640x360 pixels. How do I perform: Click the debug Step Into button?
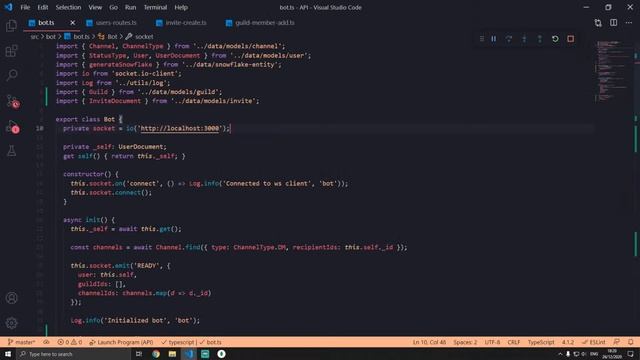[524, 39]
